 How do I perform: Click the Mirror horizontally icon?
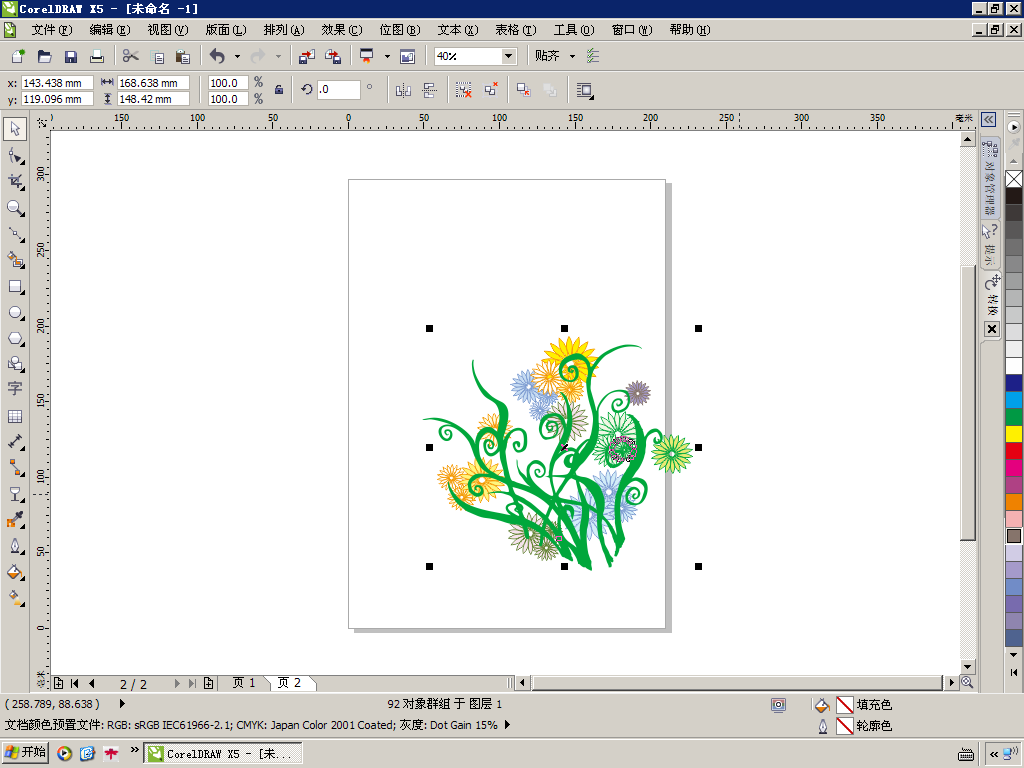403,90
